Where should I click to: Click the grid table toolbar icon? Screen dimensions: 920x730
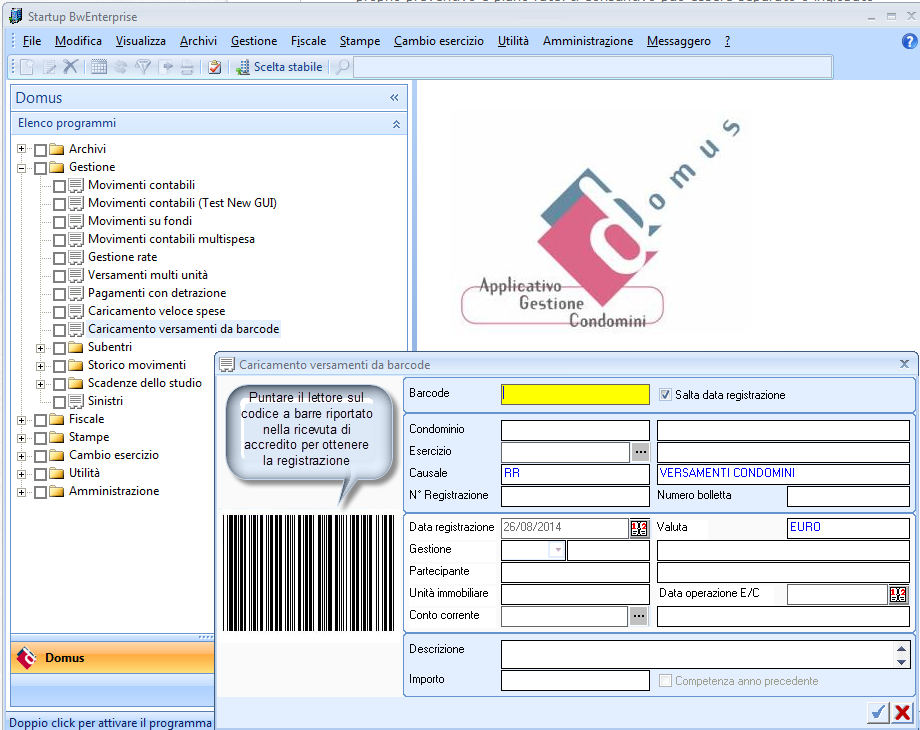pos(99,67)
